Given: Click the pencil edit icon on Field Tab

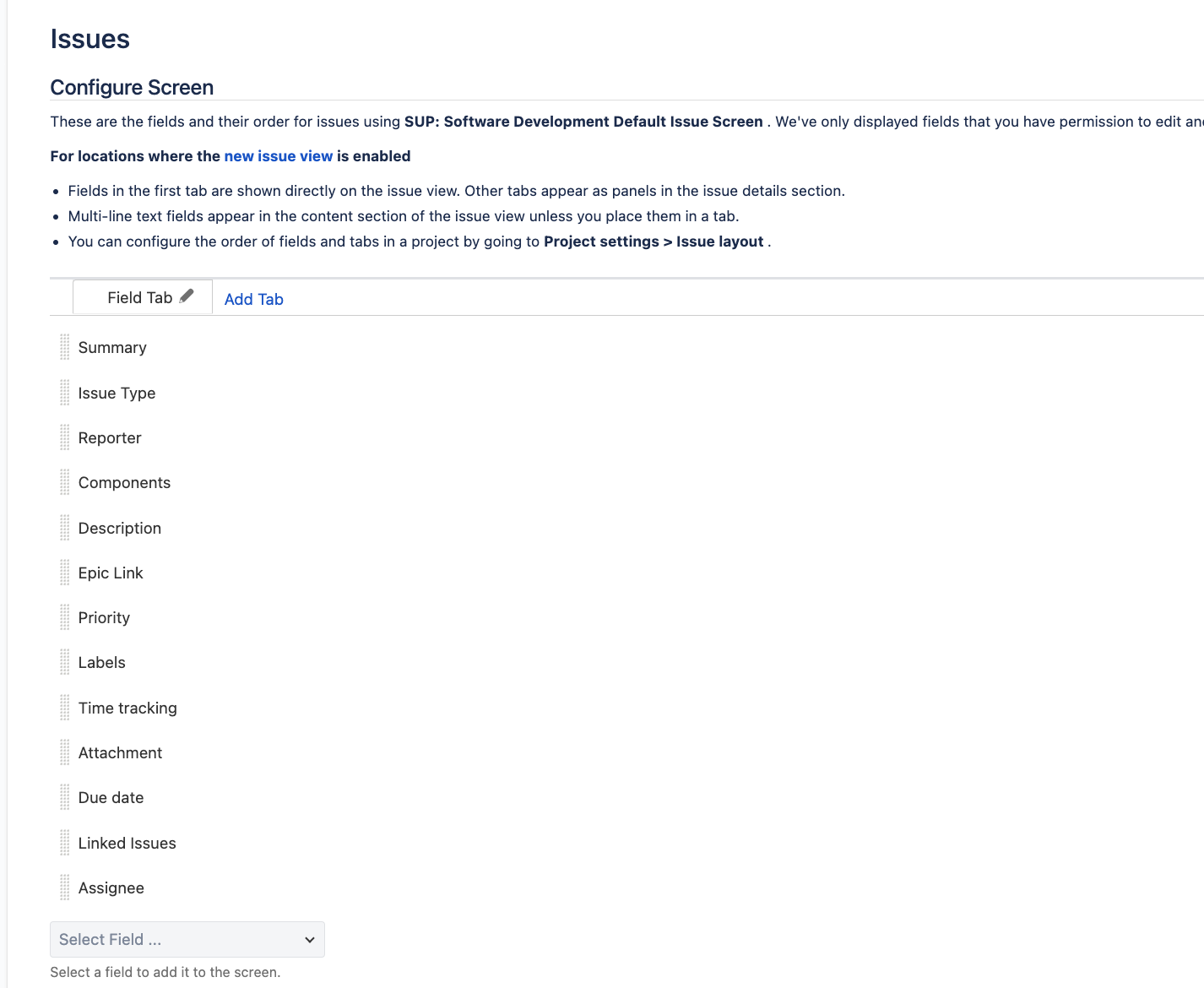Looking at the screenshot, I should (x=187, y=296).
